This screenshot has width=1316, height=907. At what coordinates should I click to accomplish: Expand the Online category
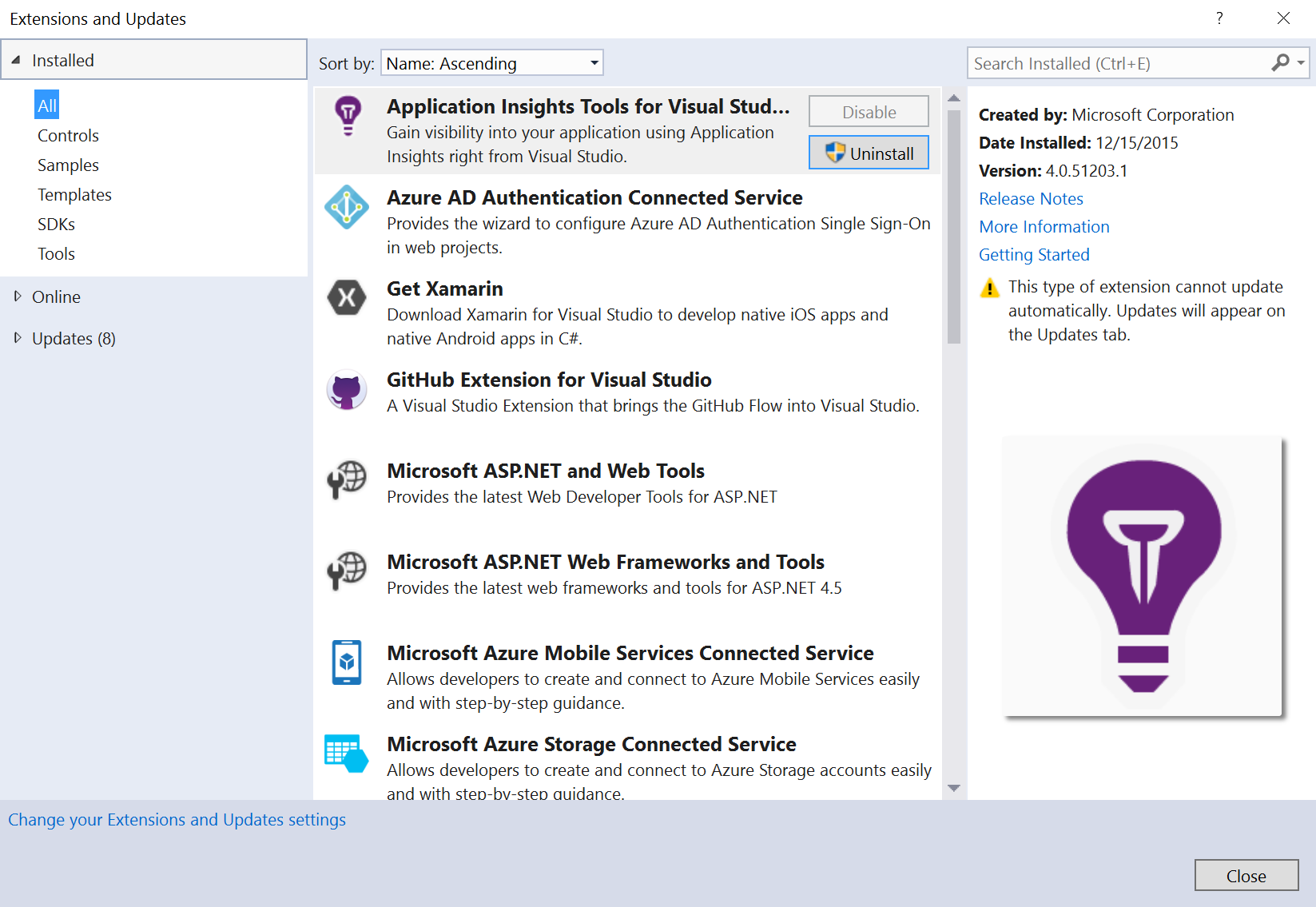[18, 296]
